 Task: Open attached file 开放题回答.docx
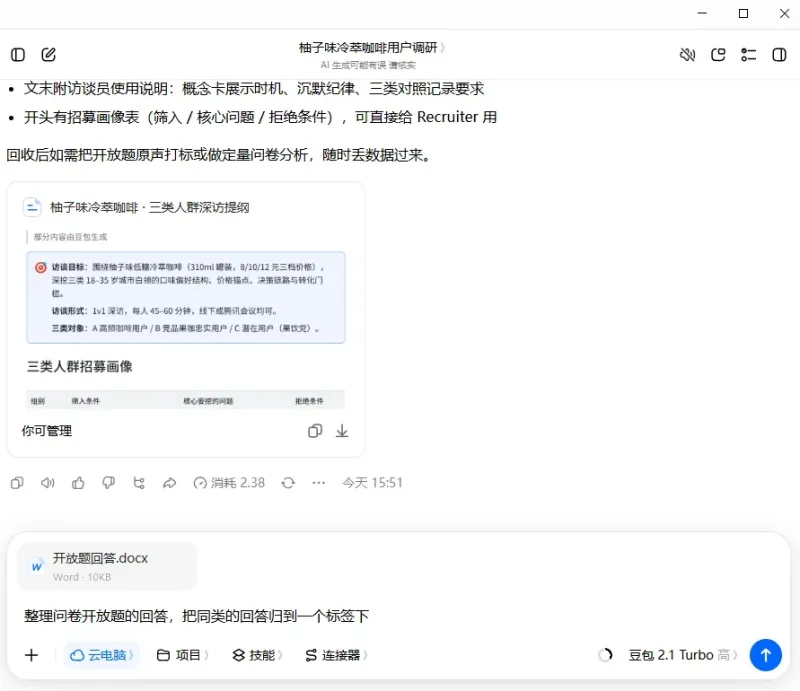107,566
